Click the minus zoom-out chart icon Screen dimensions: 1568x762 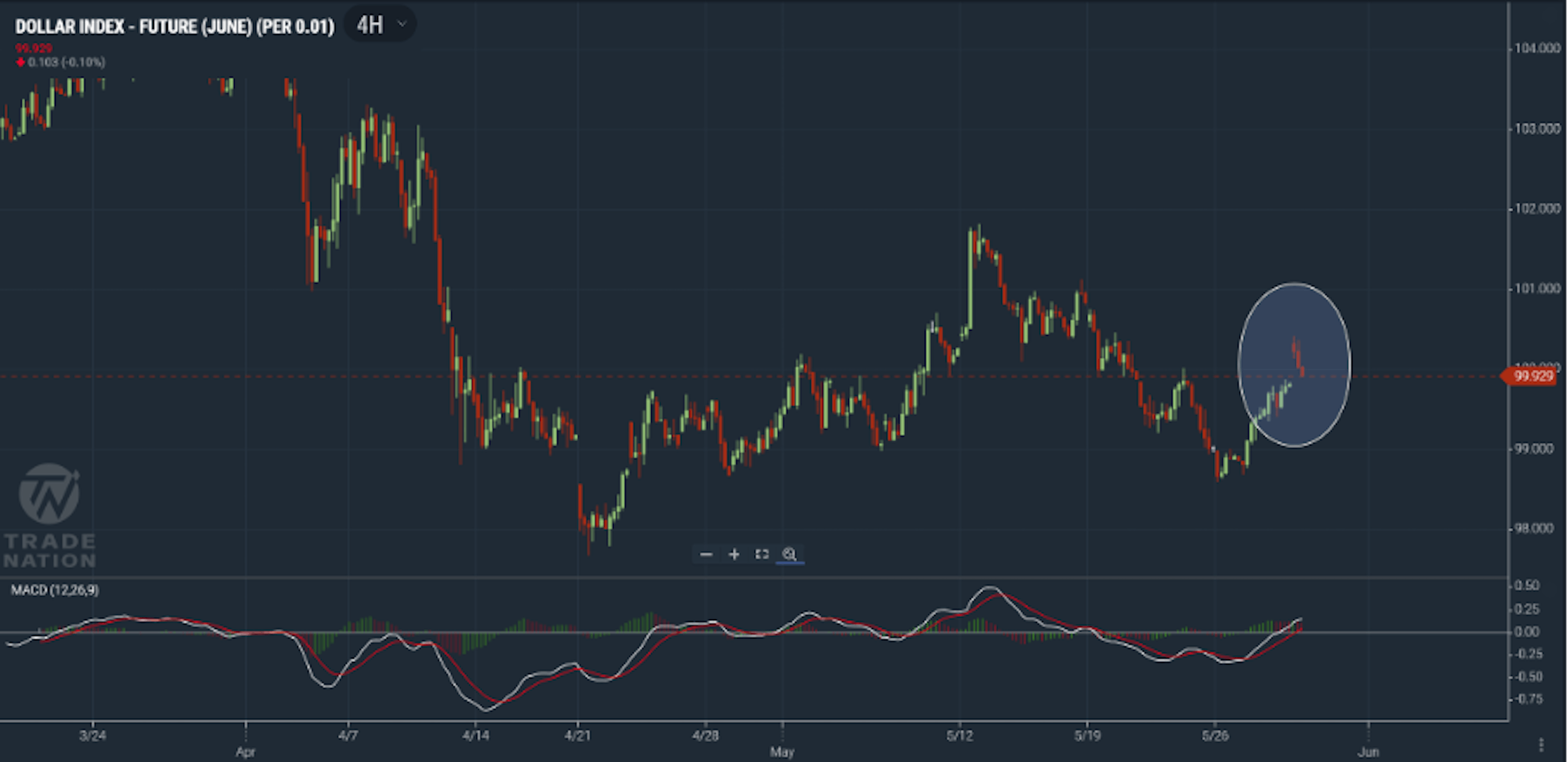(706, 554)
